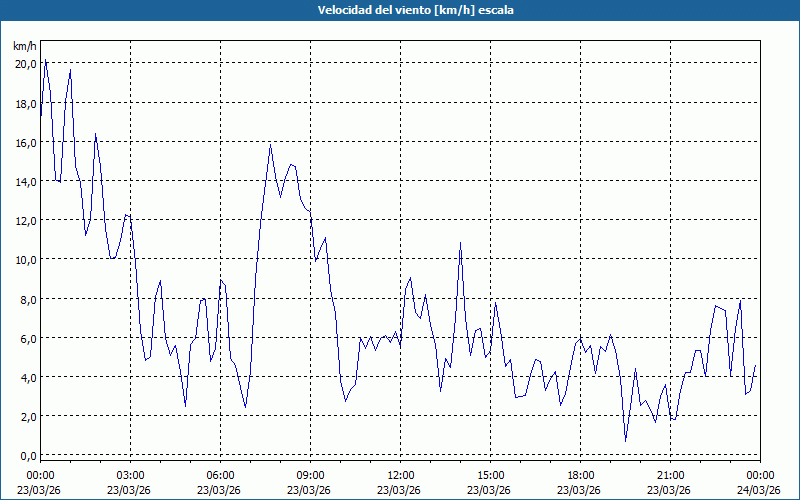
Task: Select the 09:00 time marker
Action: (310, 475)
